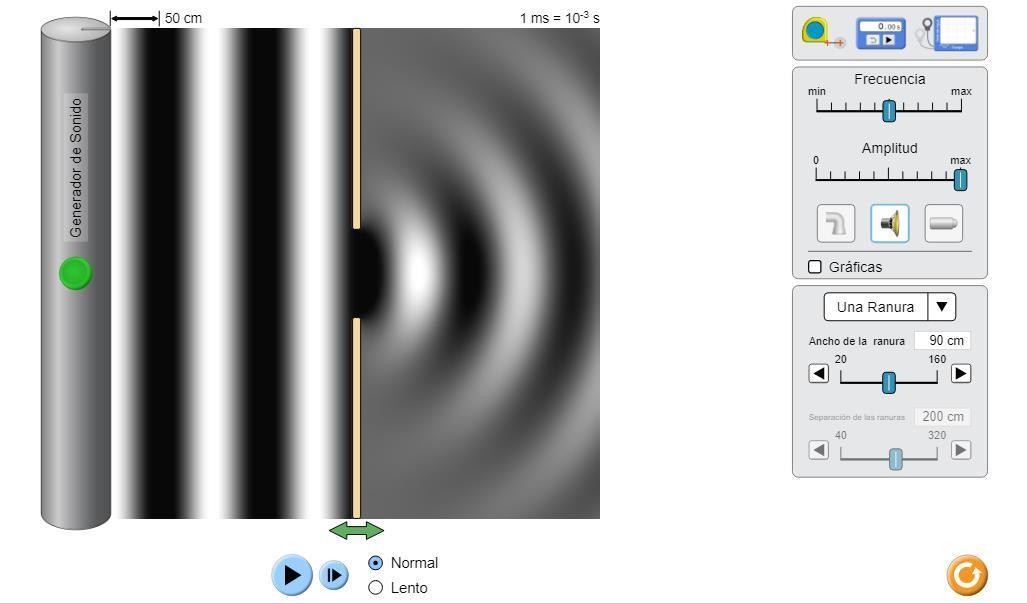Click the disabled left arrow for separation
Viewport: 1027px width, 604px height.
[819, 450]
